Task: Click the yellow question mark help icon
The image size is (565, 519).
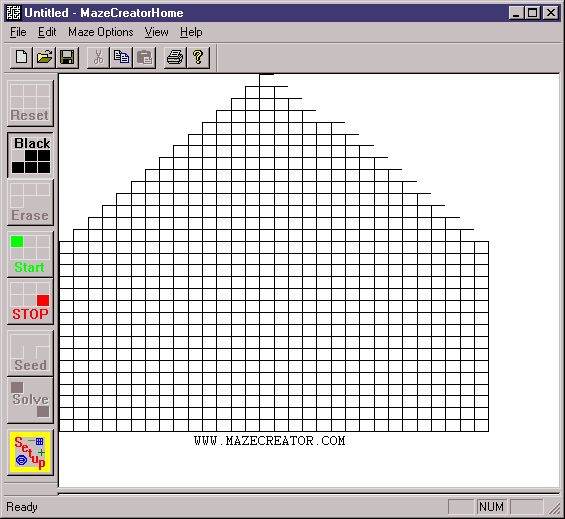Action: point(198,57)
